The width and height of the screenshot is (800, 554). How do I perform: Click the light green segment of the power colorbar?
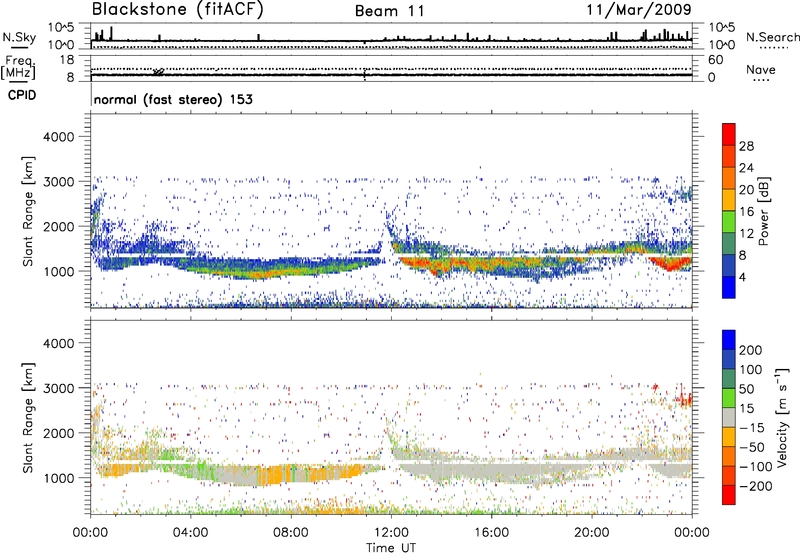click(x=729, y=221)
